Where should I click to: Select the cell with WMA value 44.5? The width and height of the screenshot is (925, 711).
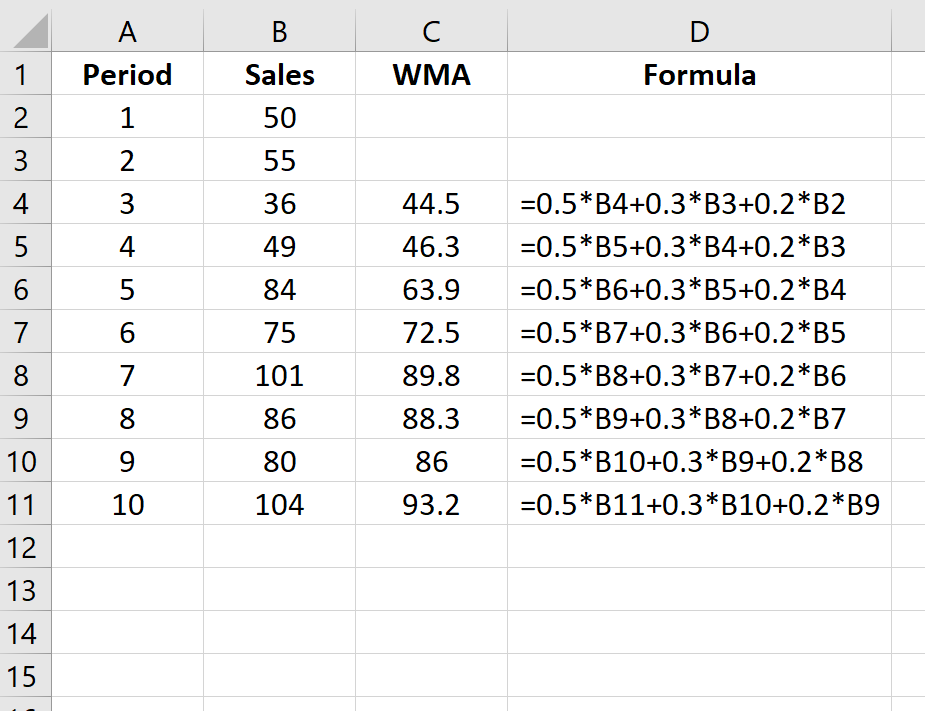pos(431,203)
